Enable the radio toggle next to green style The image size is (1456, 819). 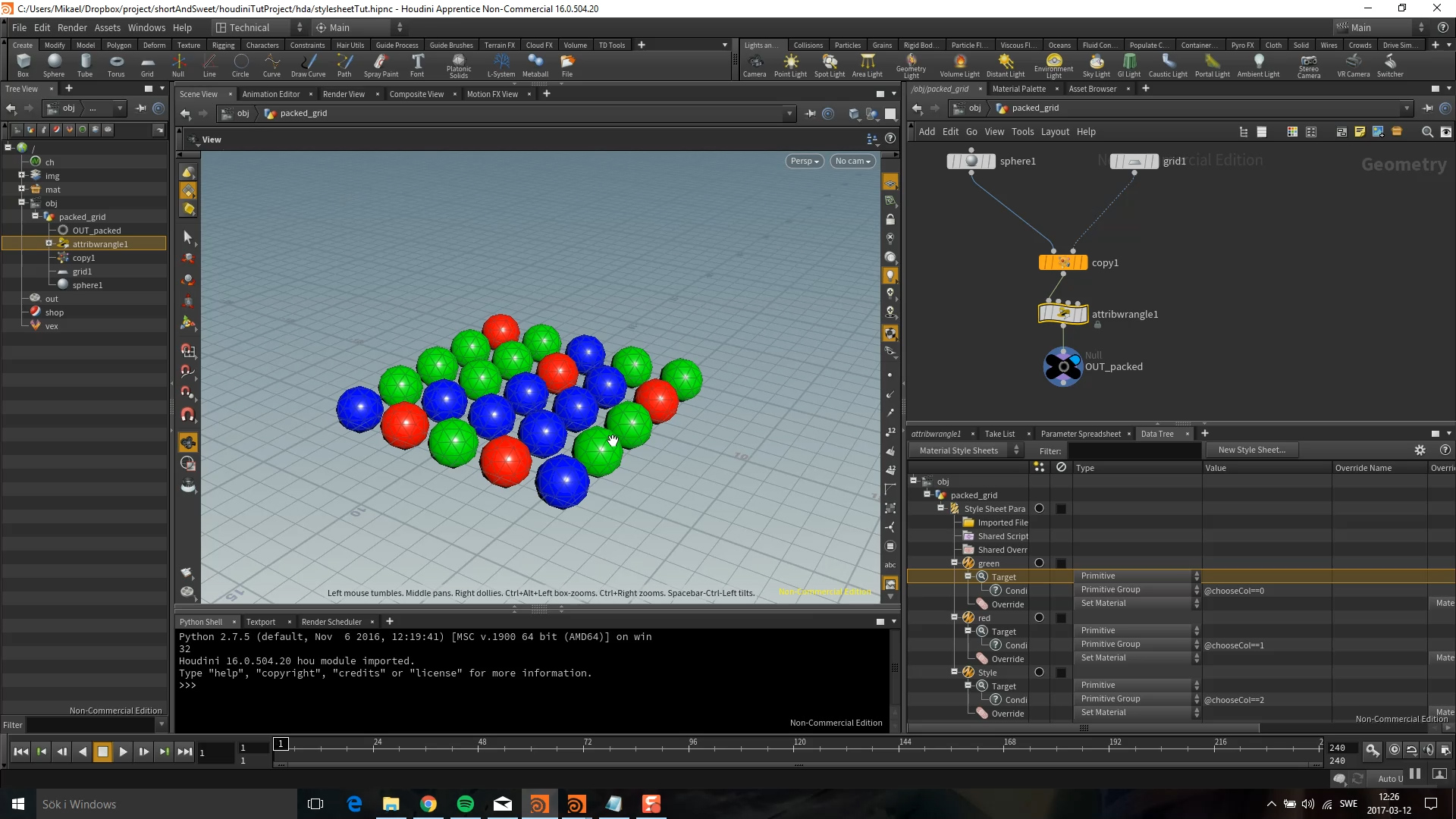click(x=1040, y=563)
